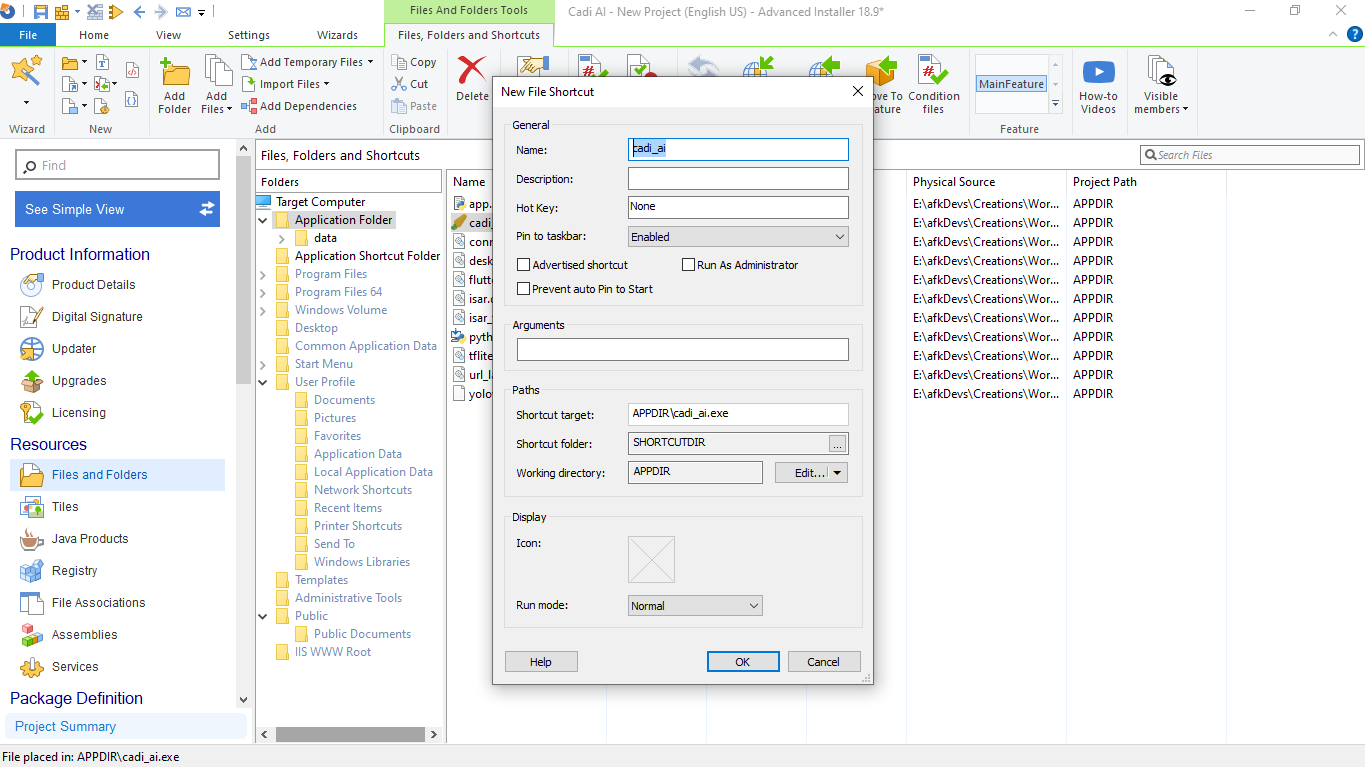Viewport: 1365px width, 768px height.
Task: Click the Save icon in quick access toolbar
Action: coord(41,12)
